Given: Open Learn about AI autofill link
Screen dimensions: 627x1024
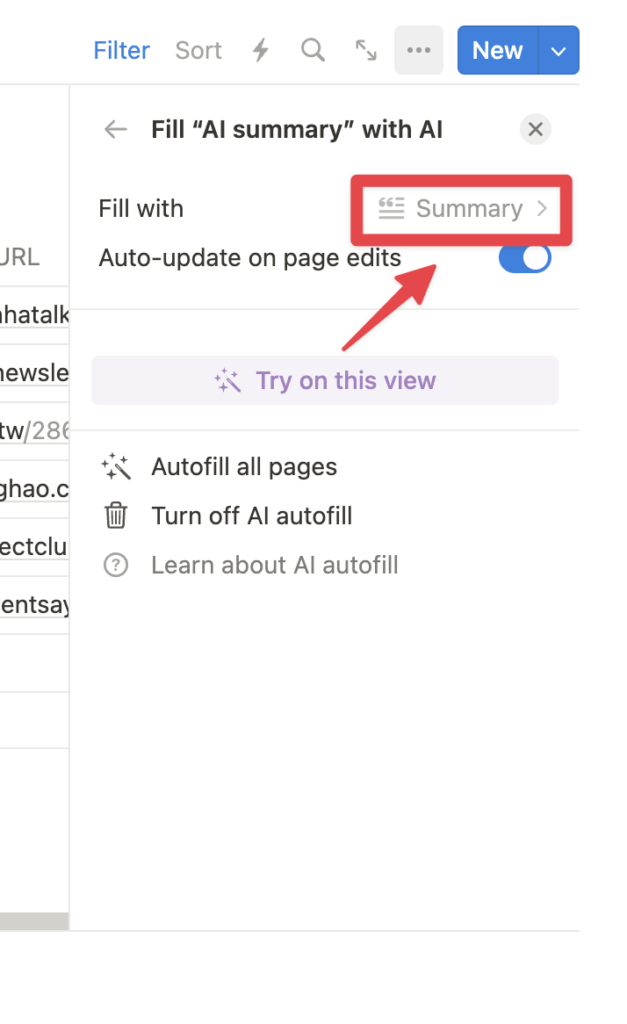Looking at the screenshot, I should [x=274, y=565].
